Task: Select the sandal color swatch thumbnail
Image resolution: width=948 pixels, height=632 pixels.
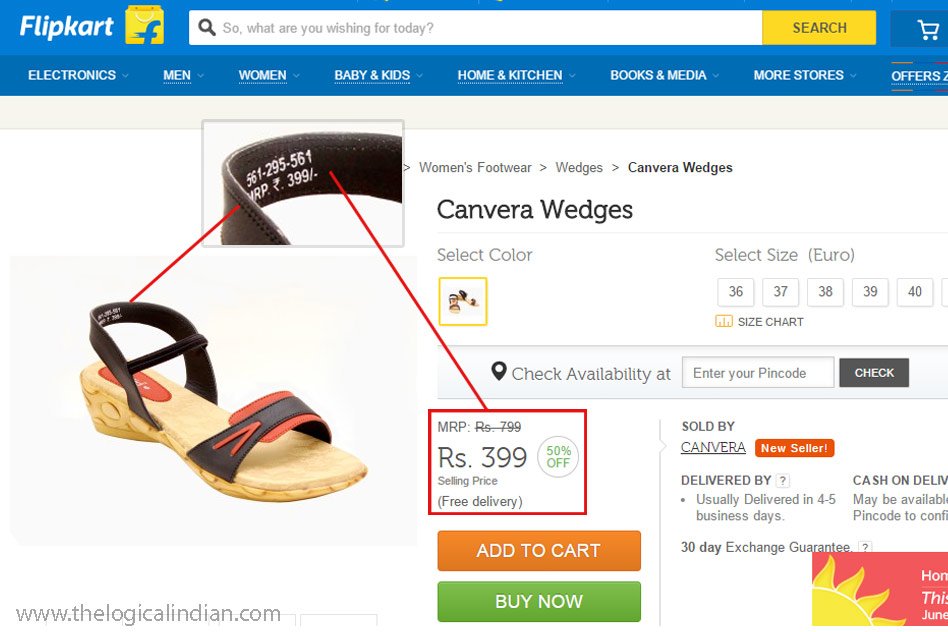Action: click(x=463, y=301)
